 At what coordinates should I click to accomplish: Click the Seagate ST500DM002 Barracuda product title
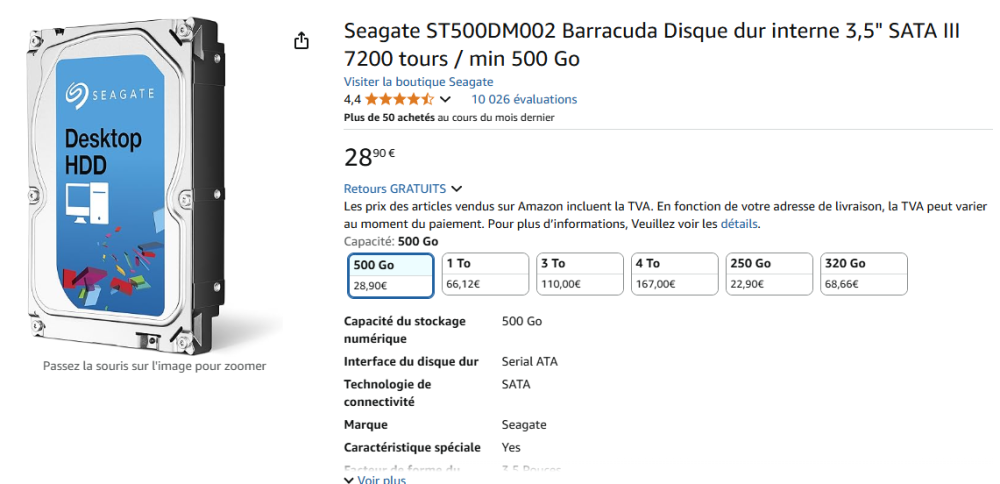651,45
